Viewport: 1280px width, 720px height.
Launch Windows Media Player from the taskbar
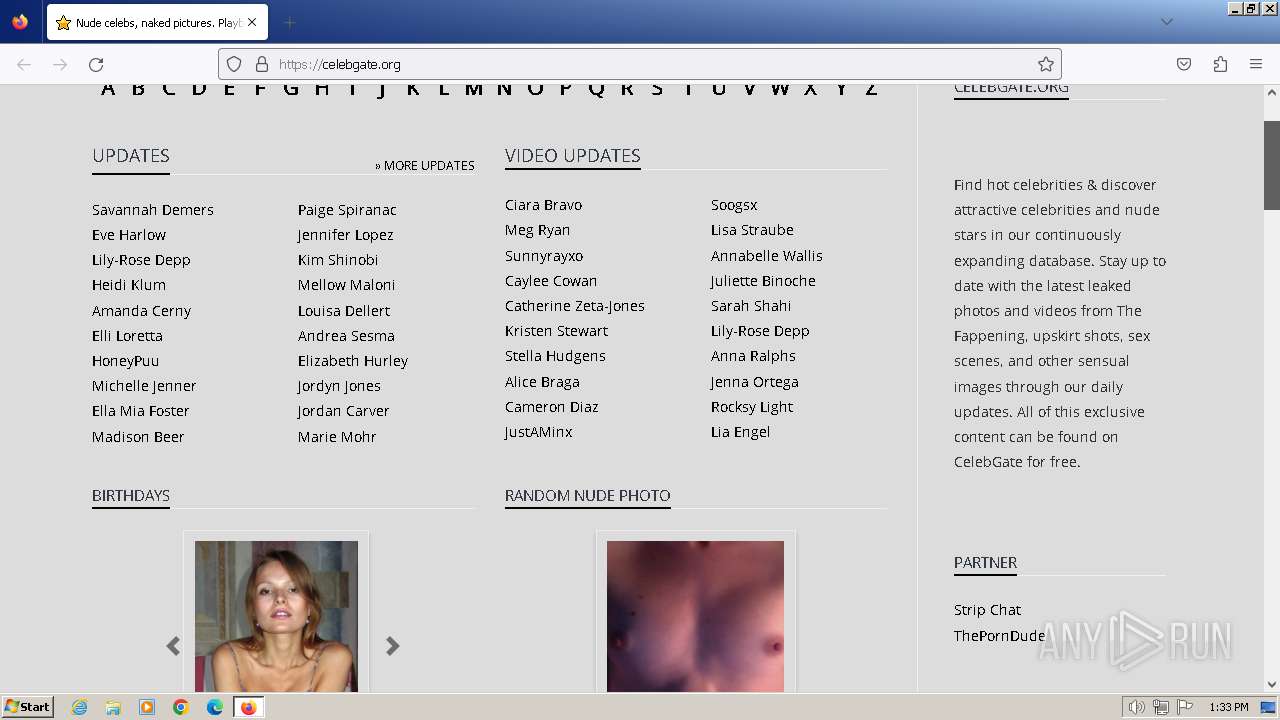click(147, 707)
